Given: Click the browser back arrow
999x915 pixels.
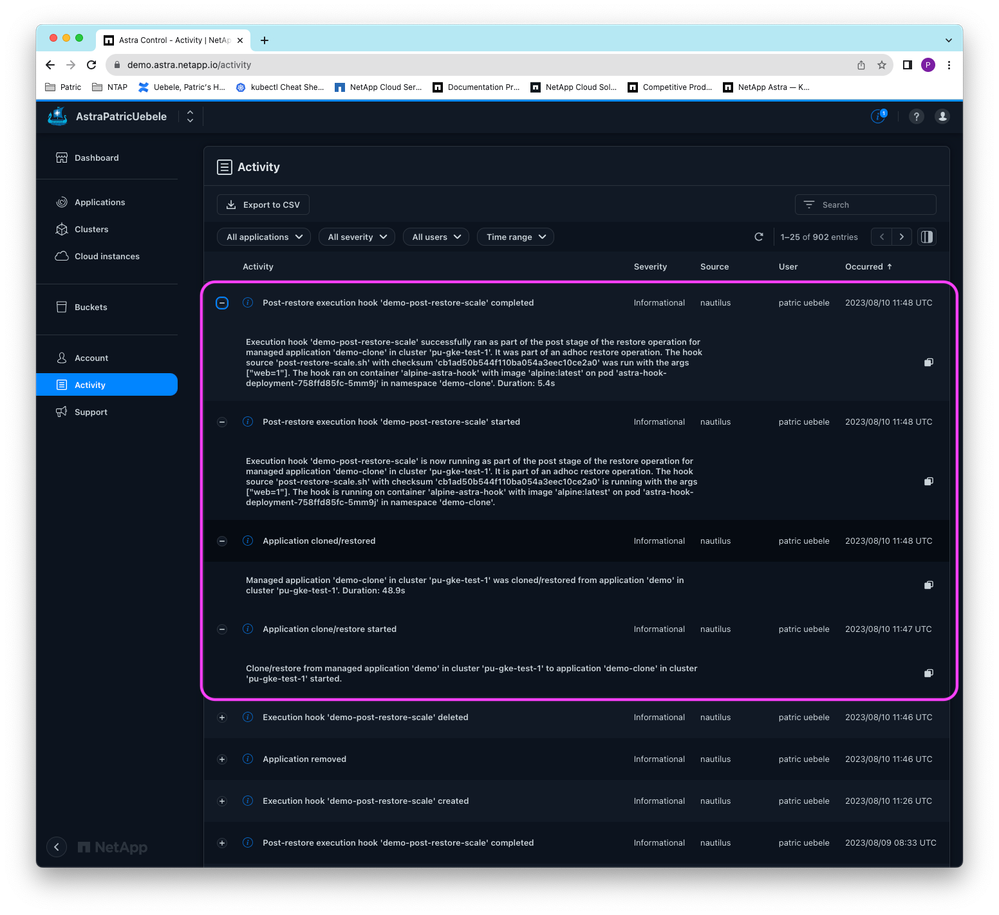Looking at the screenshot, I should pos(50,65).
